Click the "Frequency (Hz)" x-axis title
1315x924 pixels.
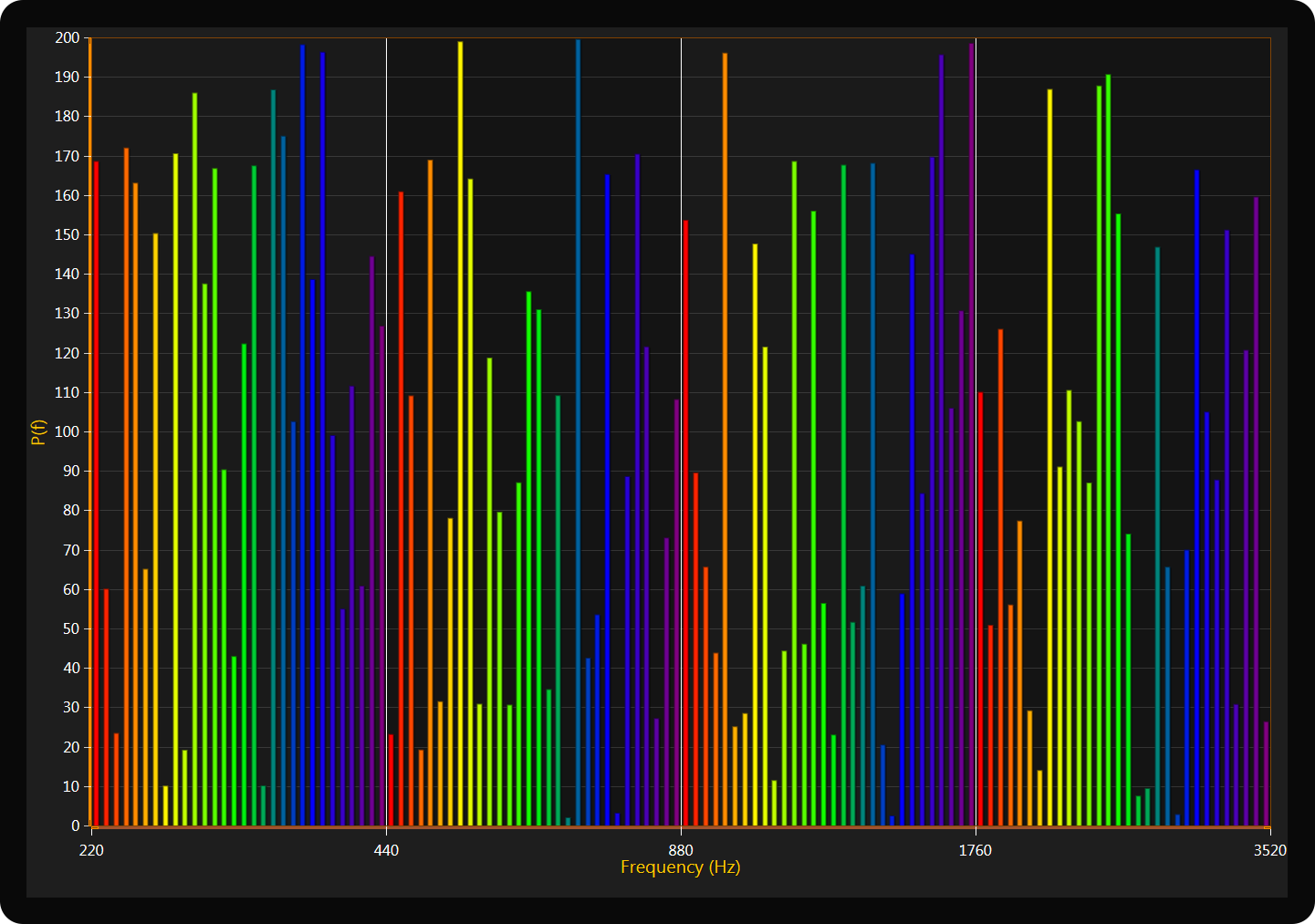(680, 867)
